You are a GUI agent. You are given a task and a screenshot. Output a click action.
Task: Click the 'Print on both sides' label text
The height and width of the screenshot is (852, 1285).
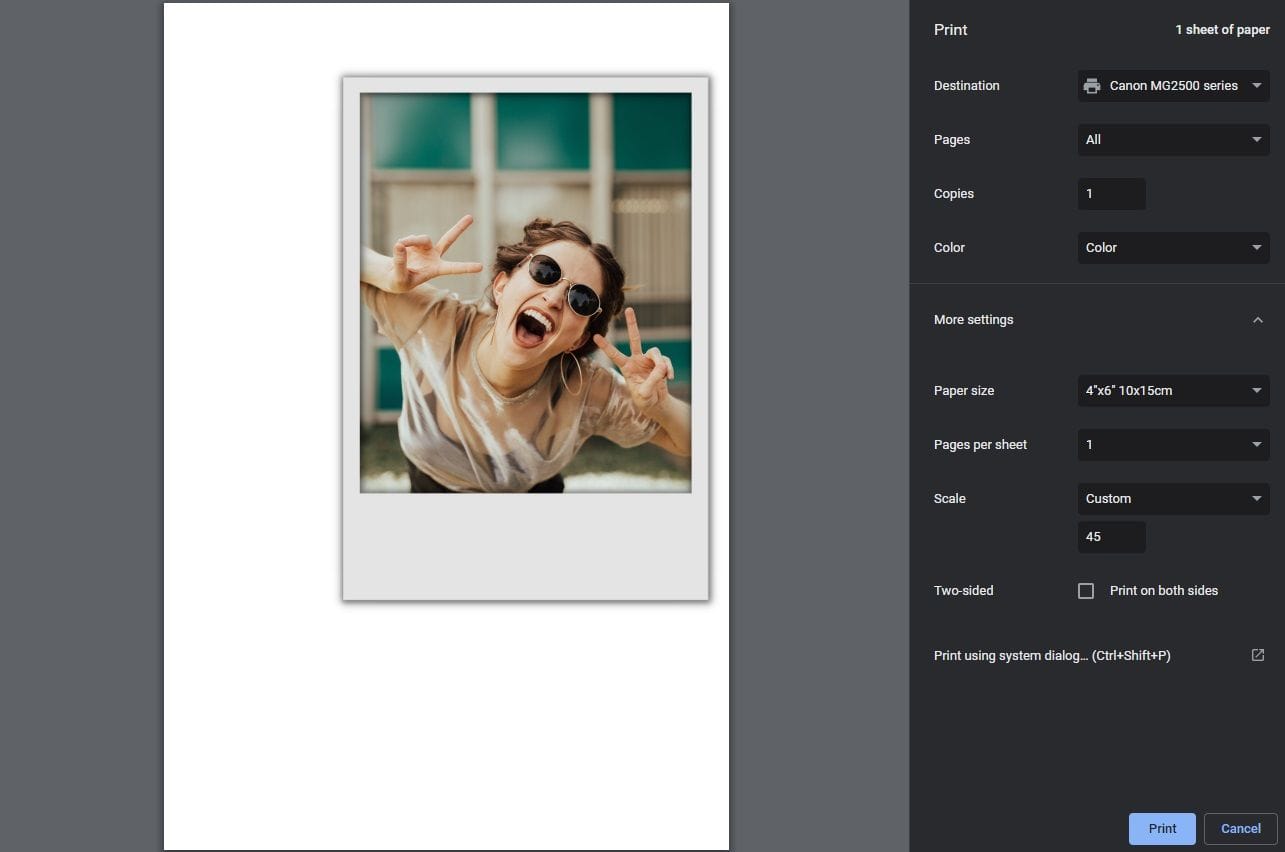[x=1163, y=591]
